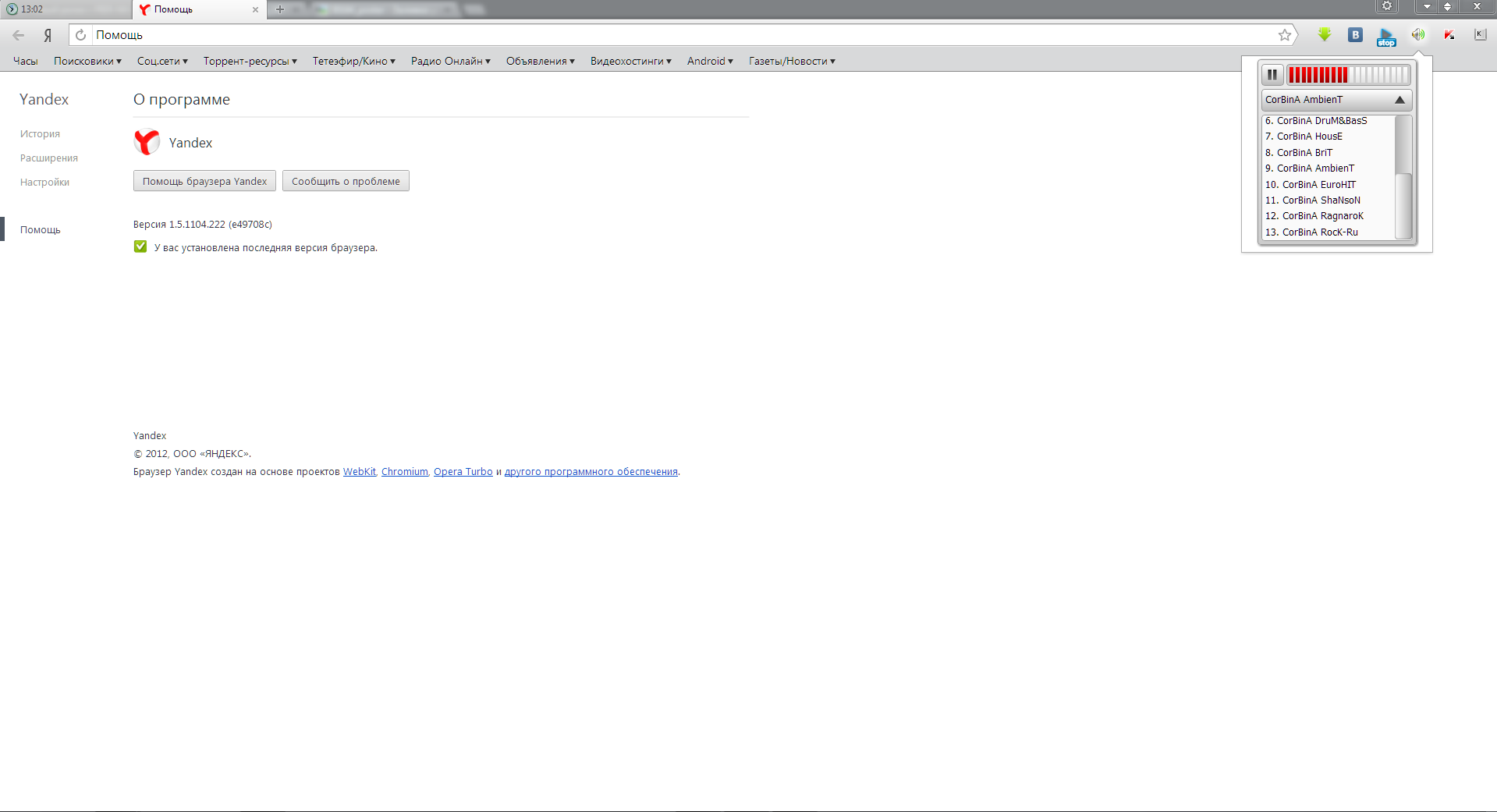The image size is (1497, 812).
Task: Expand the Видеохостинги bookmarks folder
Action: point(631,61)
